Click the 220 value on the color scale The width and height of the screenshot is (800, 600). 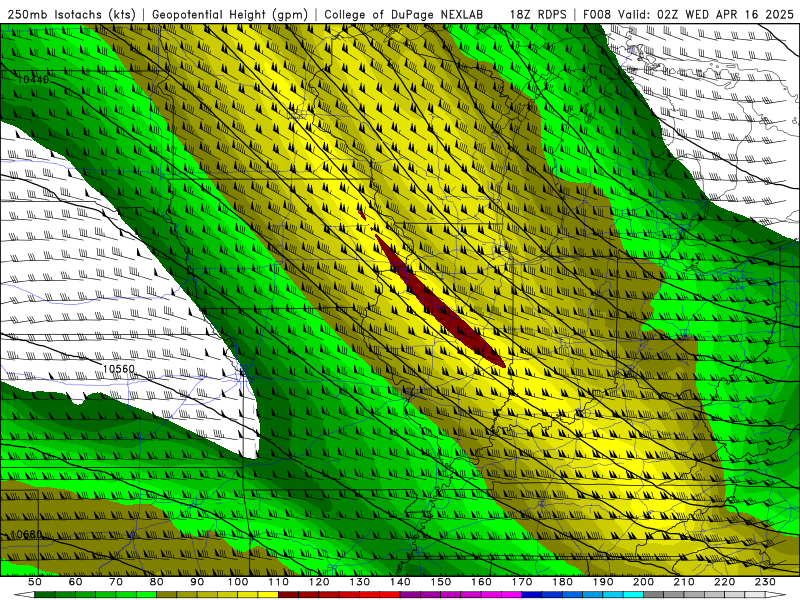click(725, 582)
